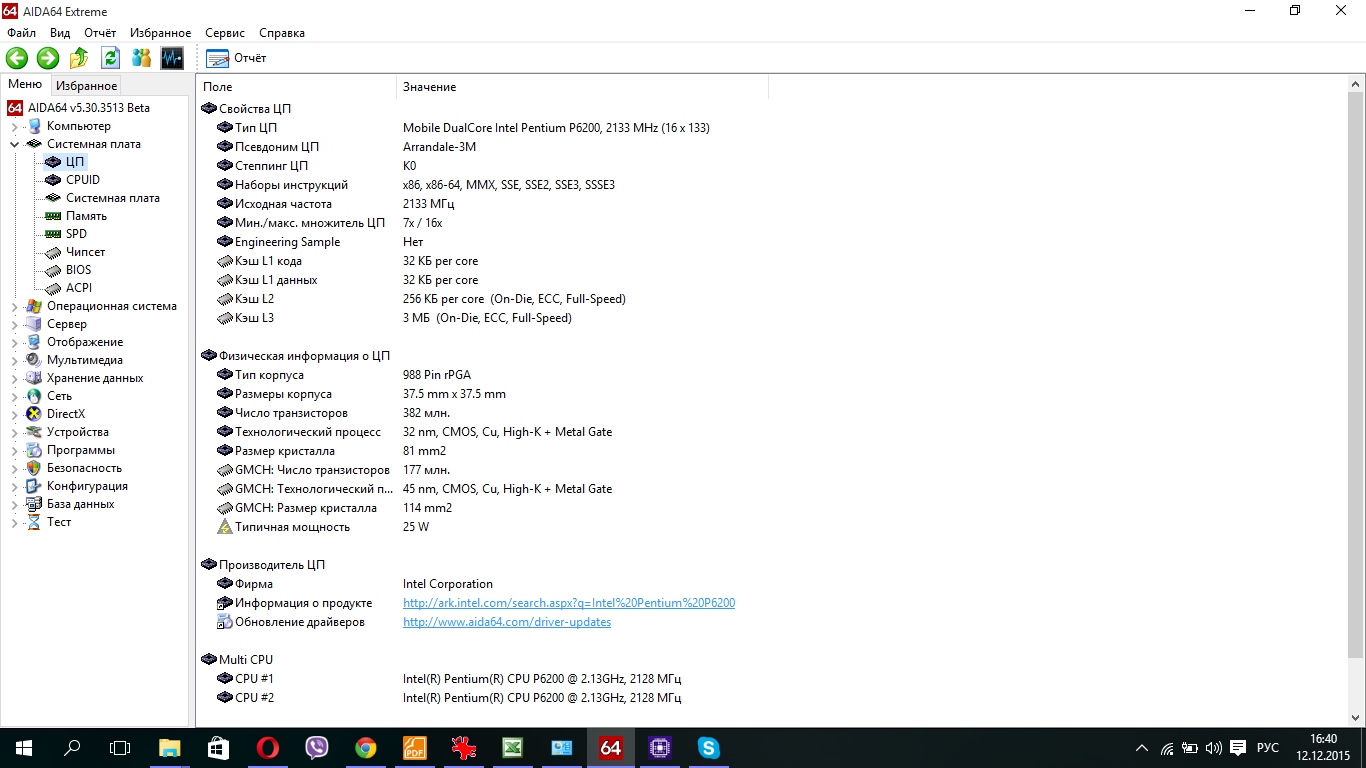Screen dimensions: 1366x768
Task: Switch to the Избранное tab
Action: (x=86, y=86)
